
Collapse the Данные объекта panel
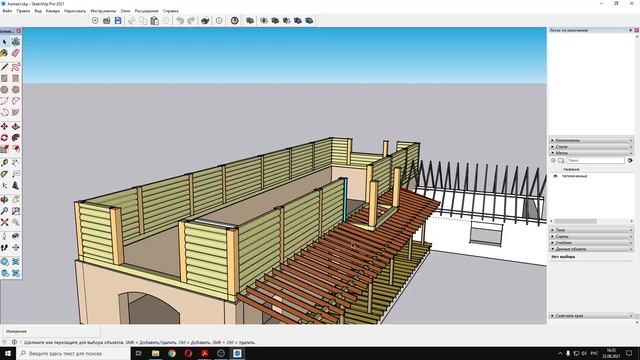tap(591, 248)
